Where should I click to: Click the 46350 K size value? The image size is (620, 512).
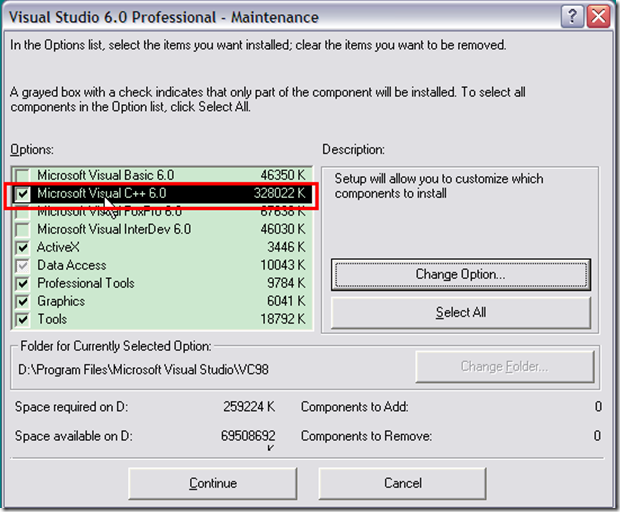click(283, 175)
